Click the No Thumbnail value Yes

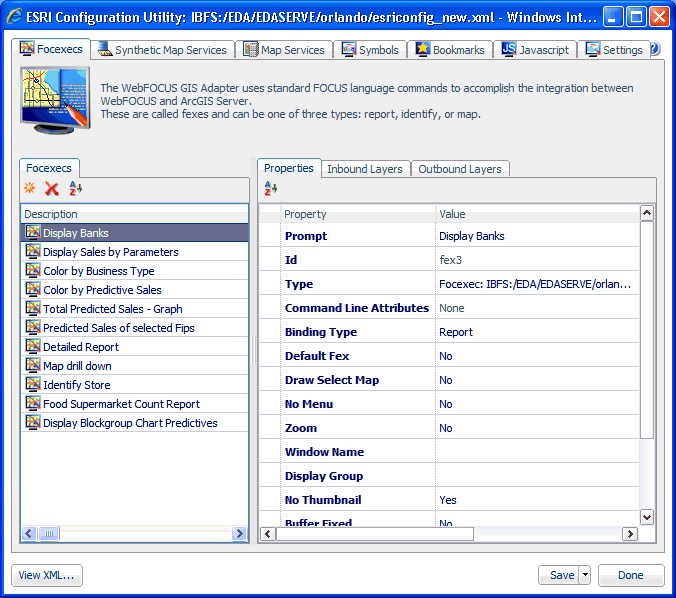point(537,500)
